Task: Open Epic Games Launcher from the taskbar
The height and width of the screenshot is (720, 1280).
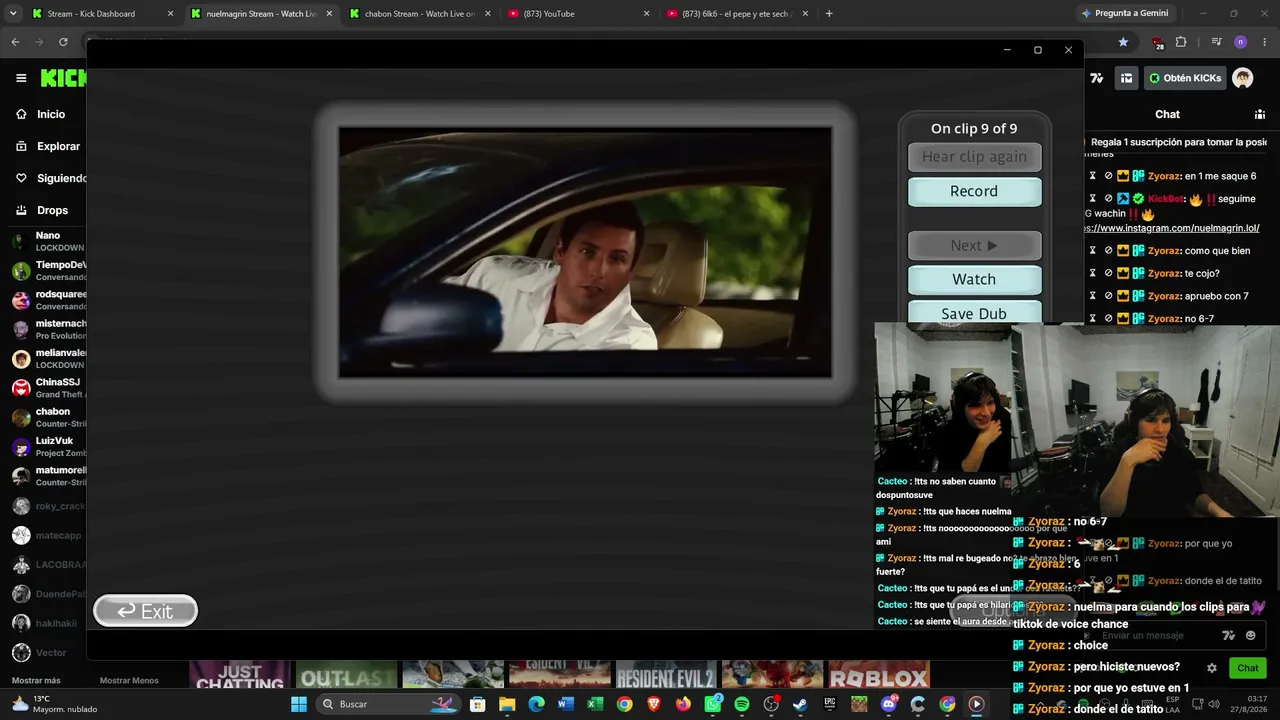Action: tap(830, 704)
